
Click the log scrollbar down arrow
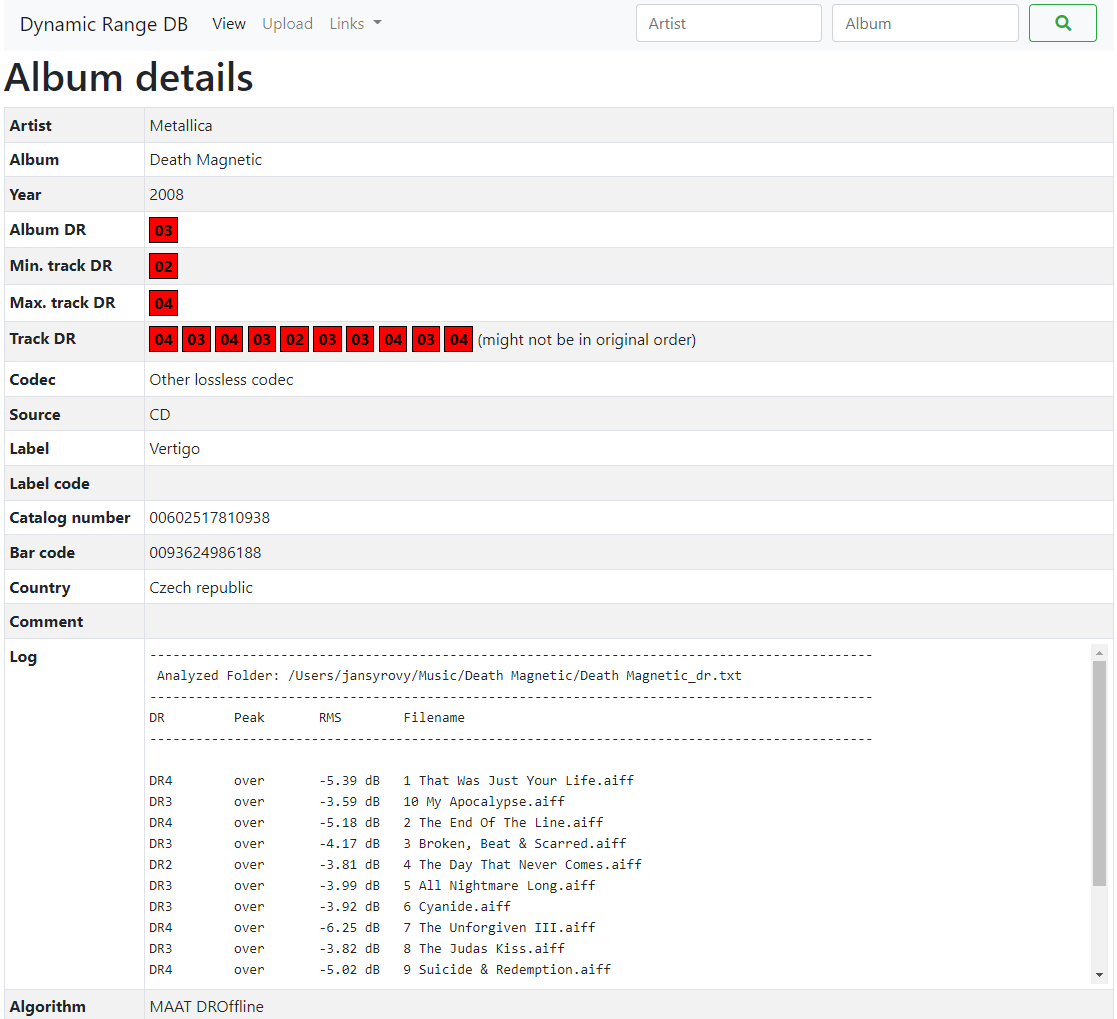1099,975
